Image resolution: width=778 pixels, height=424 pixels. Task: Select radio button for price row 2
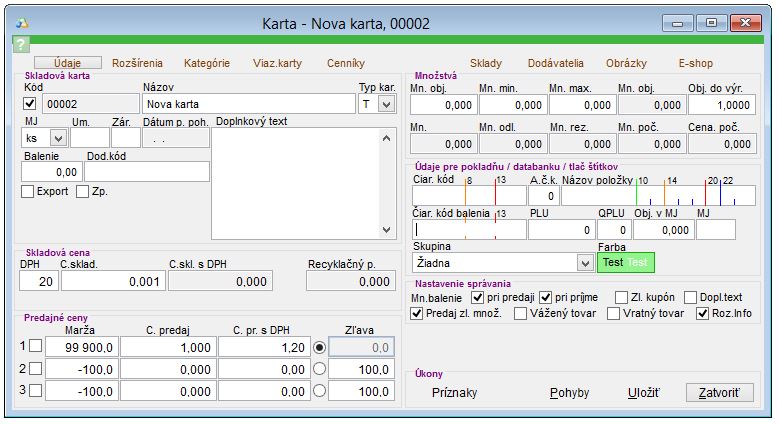320,368
